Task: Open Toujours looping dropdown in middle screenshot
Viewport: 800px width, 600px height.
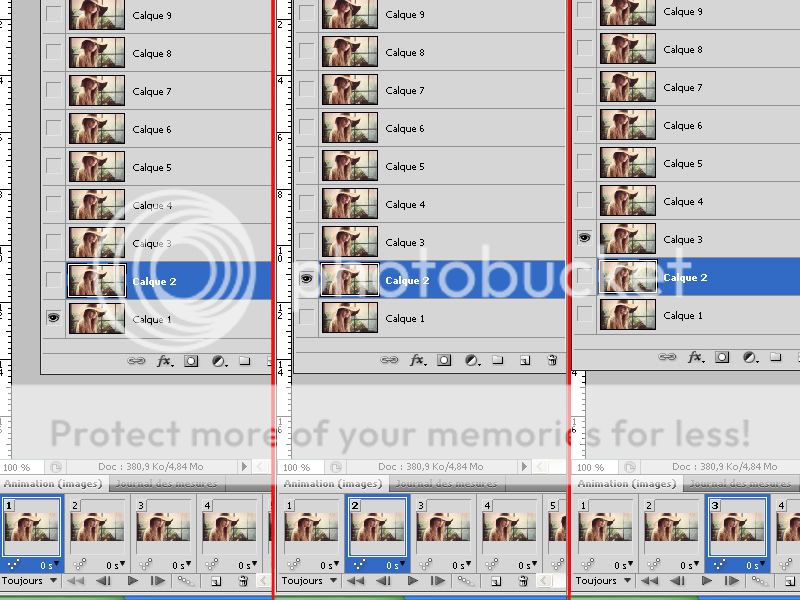Action: (x=309, y=581)
